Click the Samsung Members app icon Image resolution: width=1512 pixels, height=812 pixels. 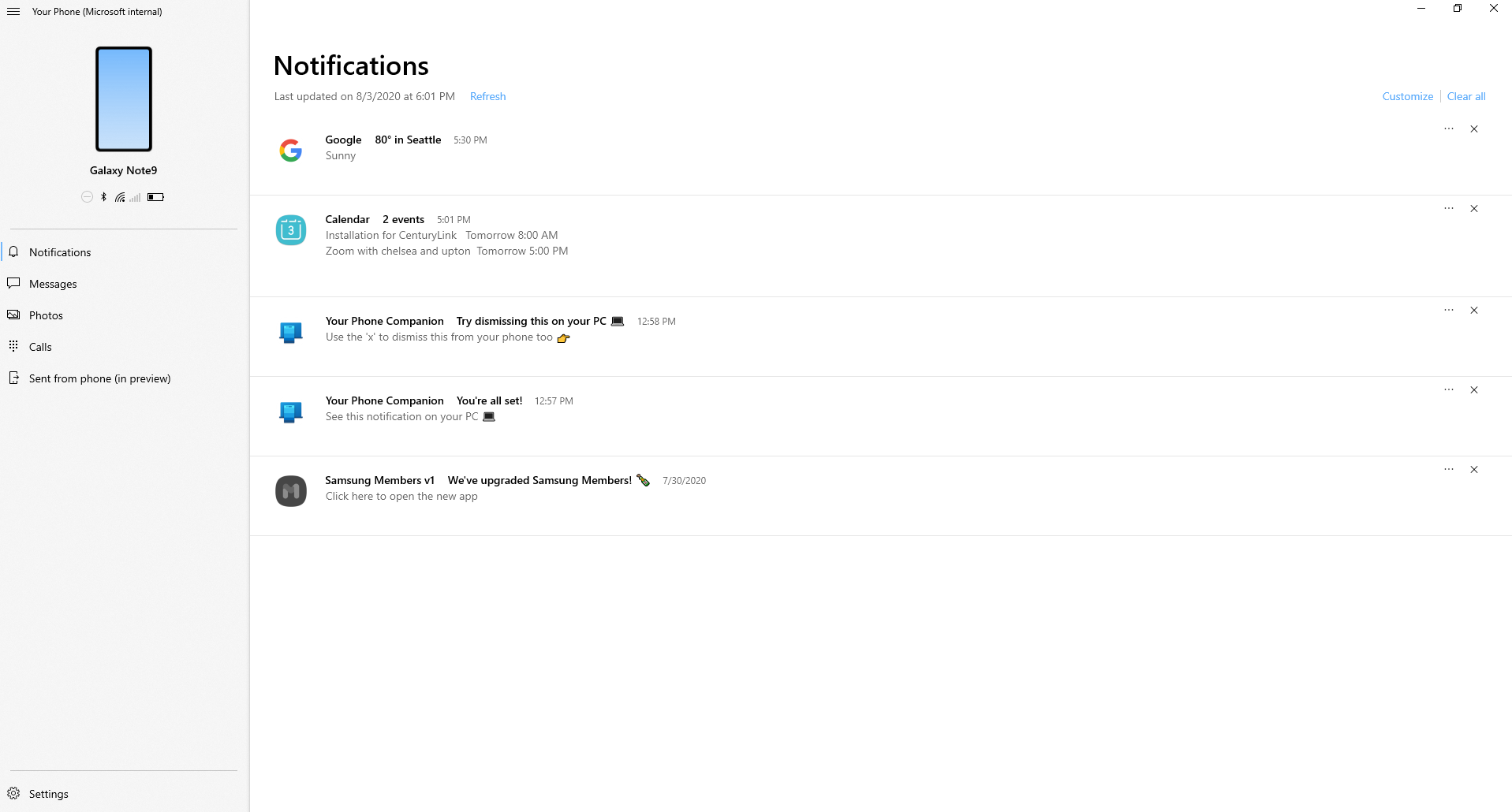click(291, 491)
